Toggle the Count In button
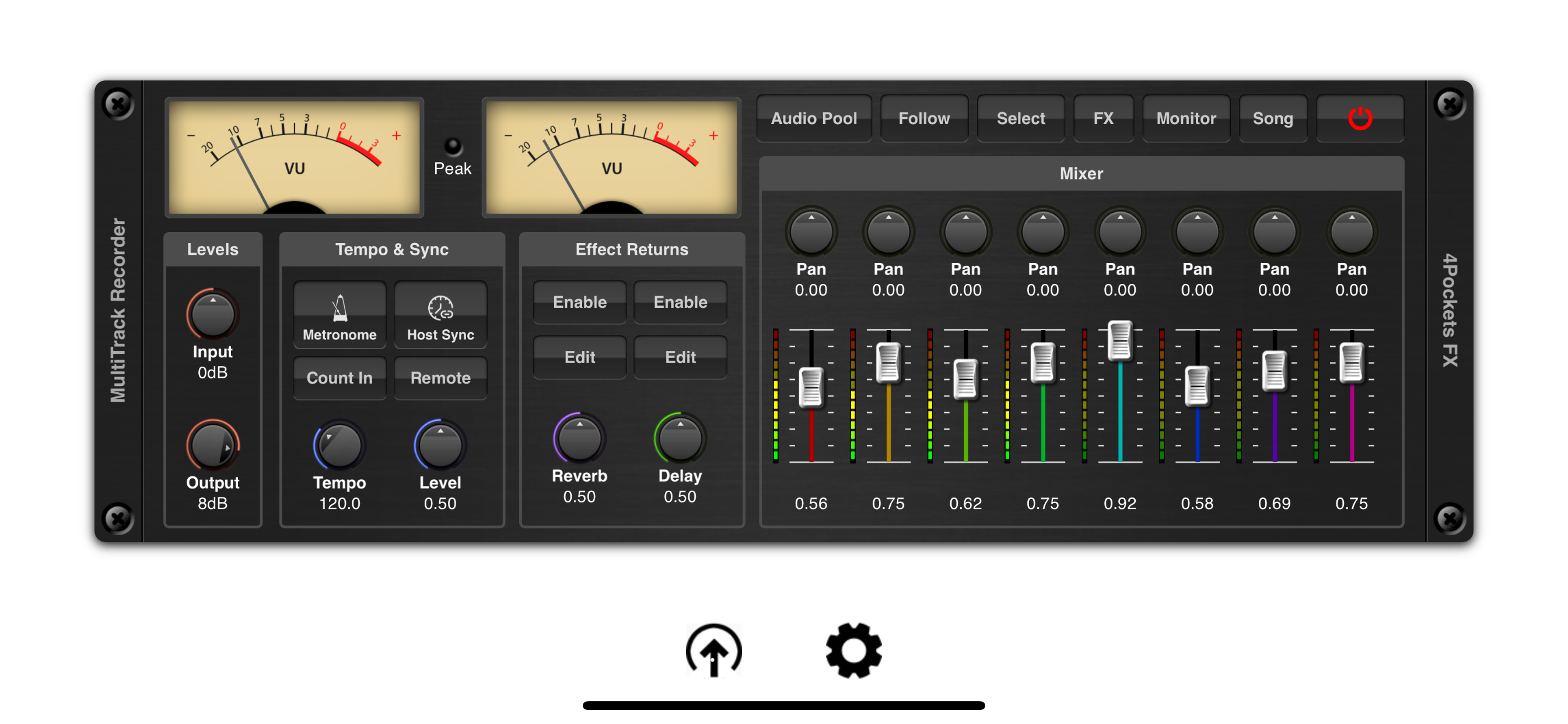Viewport: 1568px width, 724px height. tap(339, 378)
